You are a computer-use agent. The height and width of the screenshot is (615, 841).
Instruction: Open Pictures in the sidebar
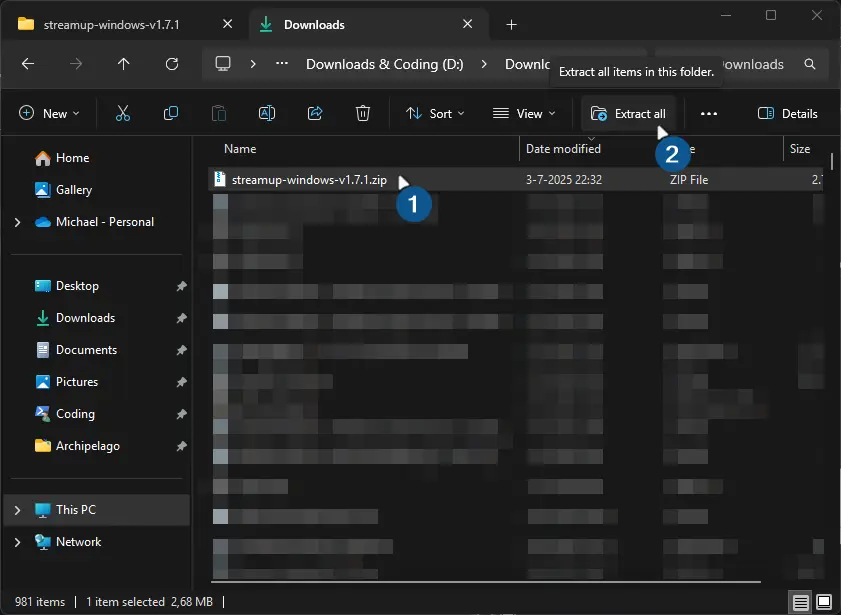77,382
